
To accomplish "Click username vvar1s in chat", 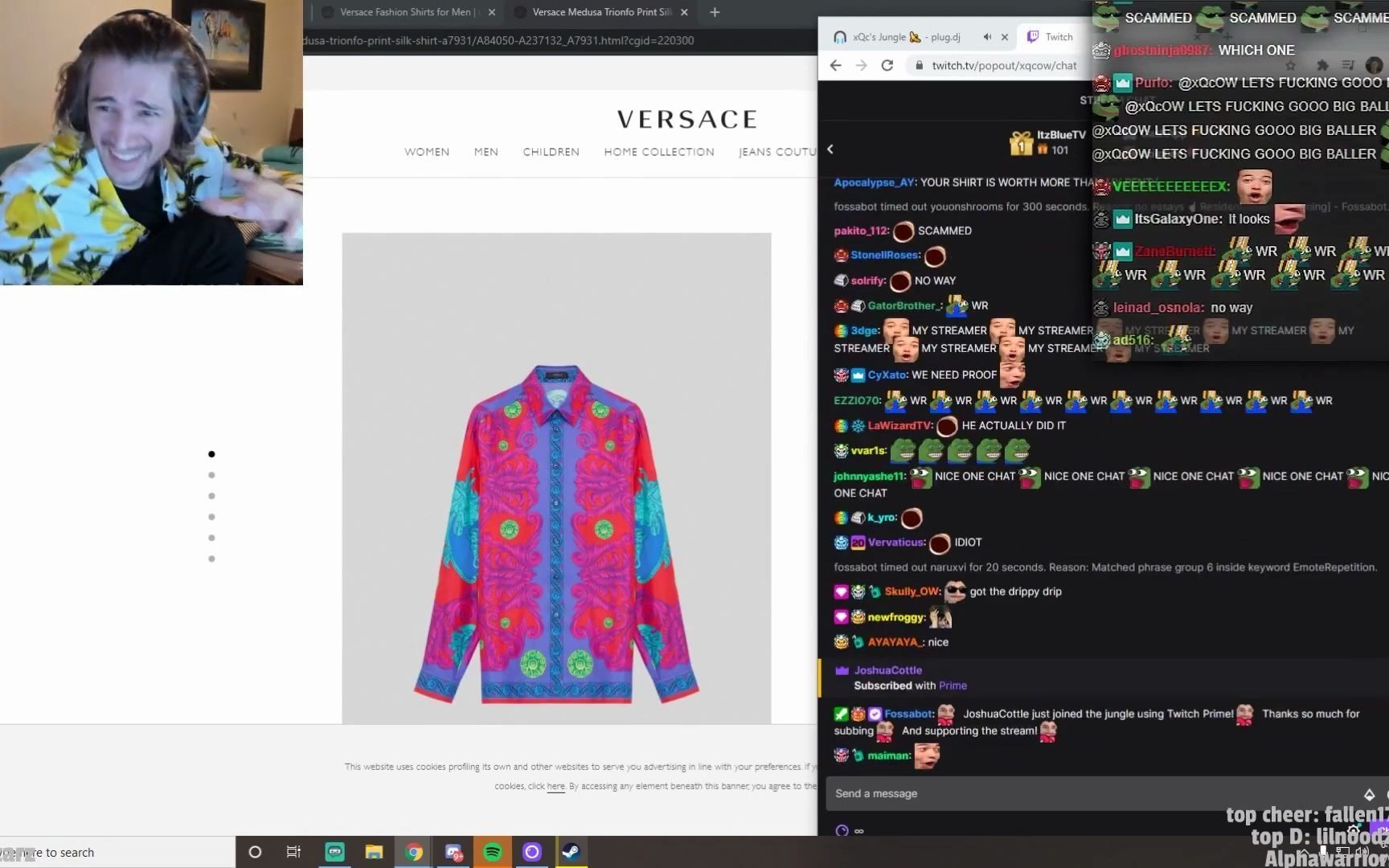I will pyautogui.click(x=868, y=451).
